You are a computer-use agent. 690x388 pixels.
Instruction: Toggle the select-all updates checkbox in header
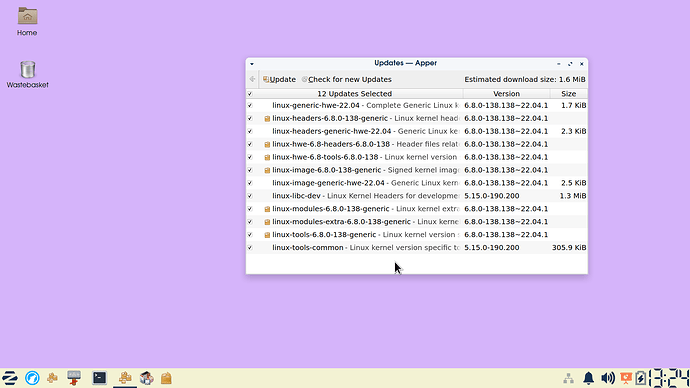point(250,94)
